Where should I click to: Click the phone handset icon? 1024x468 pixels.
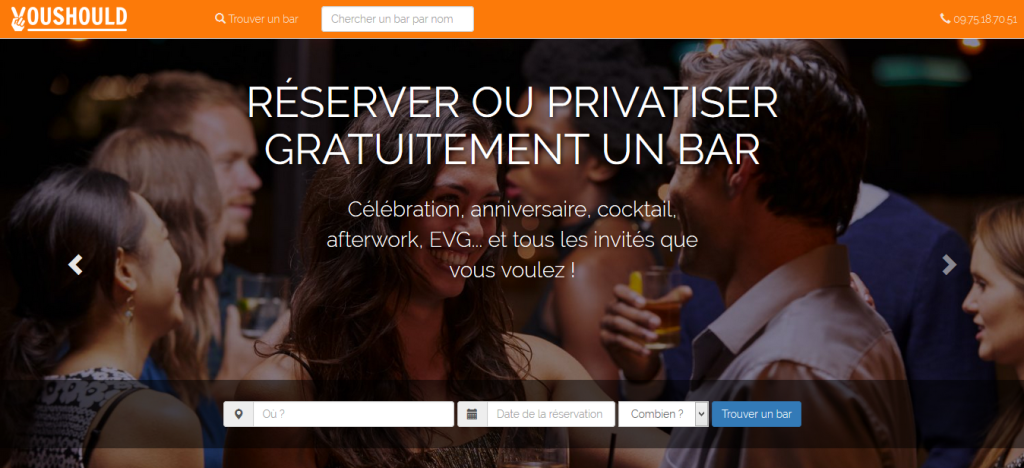click(x=945, y=18)
